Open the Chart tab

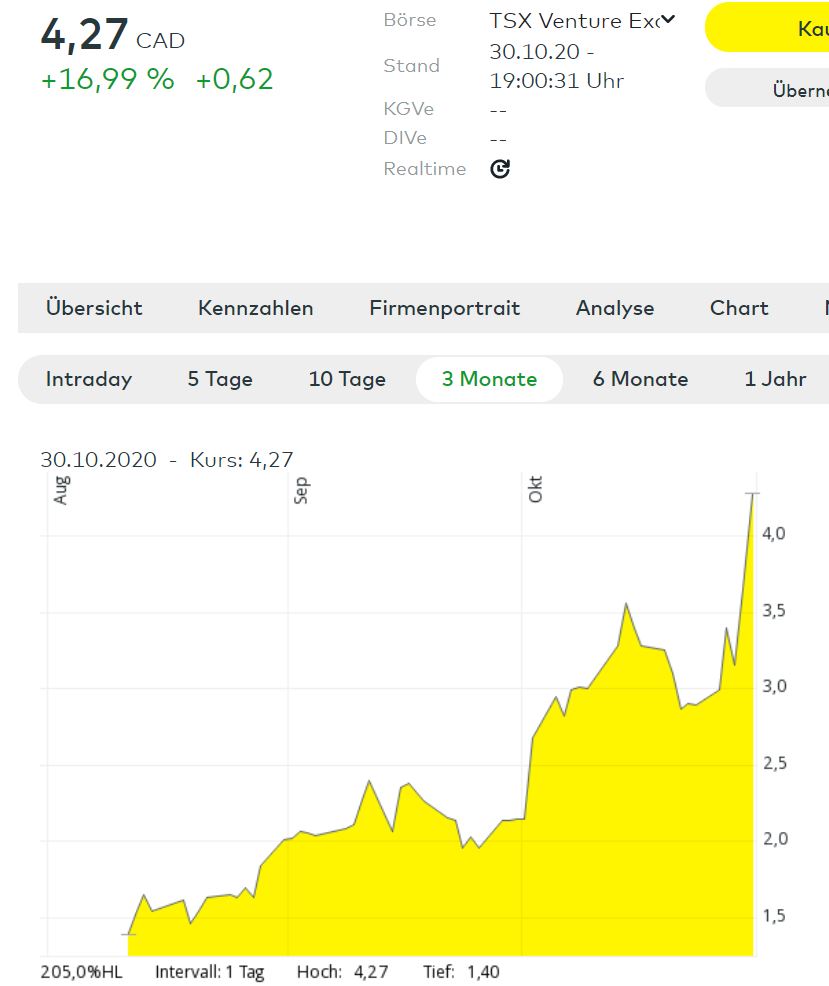tap(738, 308)
